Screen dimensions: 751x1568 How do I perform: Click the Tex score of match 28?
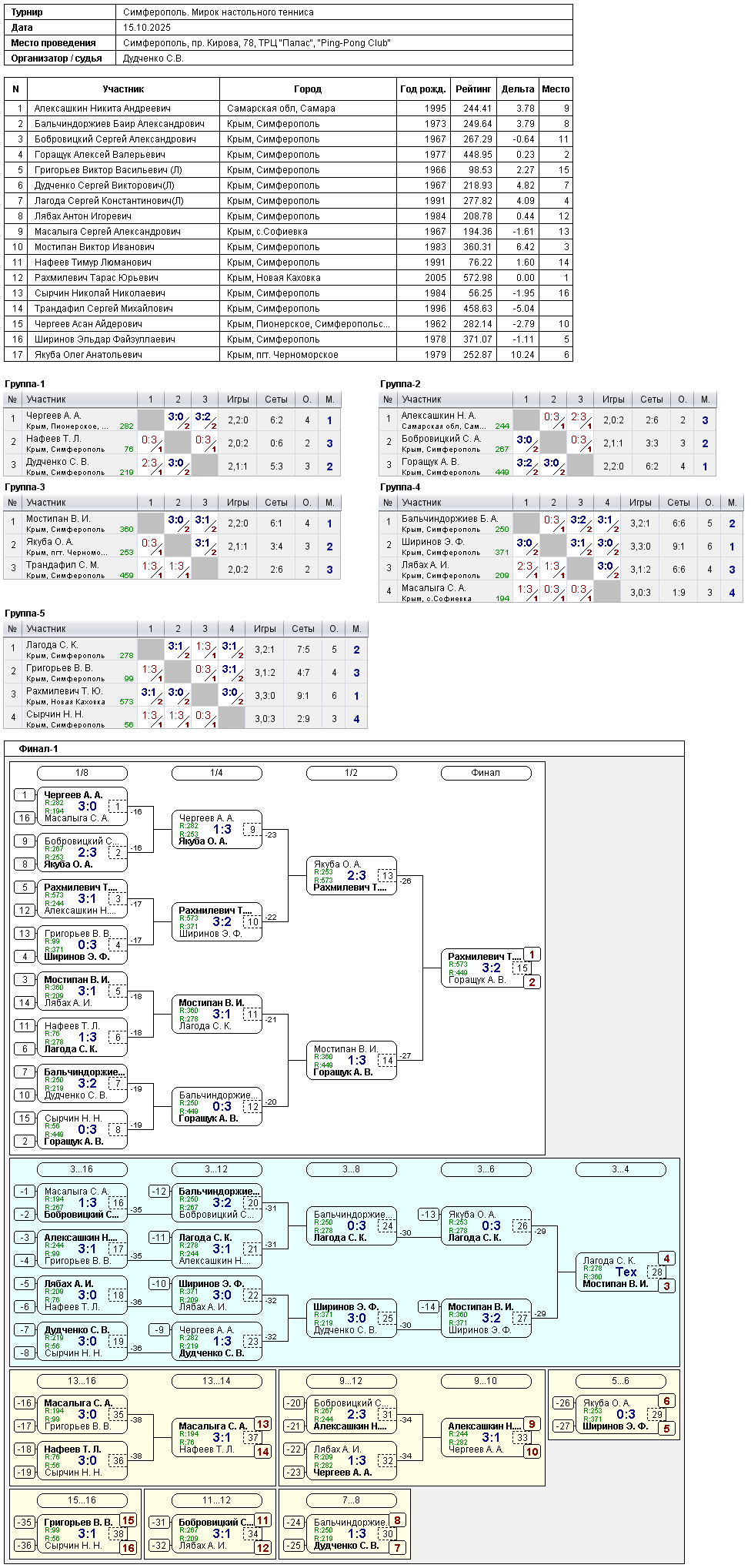click(x=626, y=1272)
